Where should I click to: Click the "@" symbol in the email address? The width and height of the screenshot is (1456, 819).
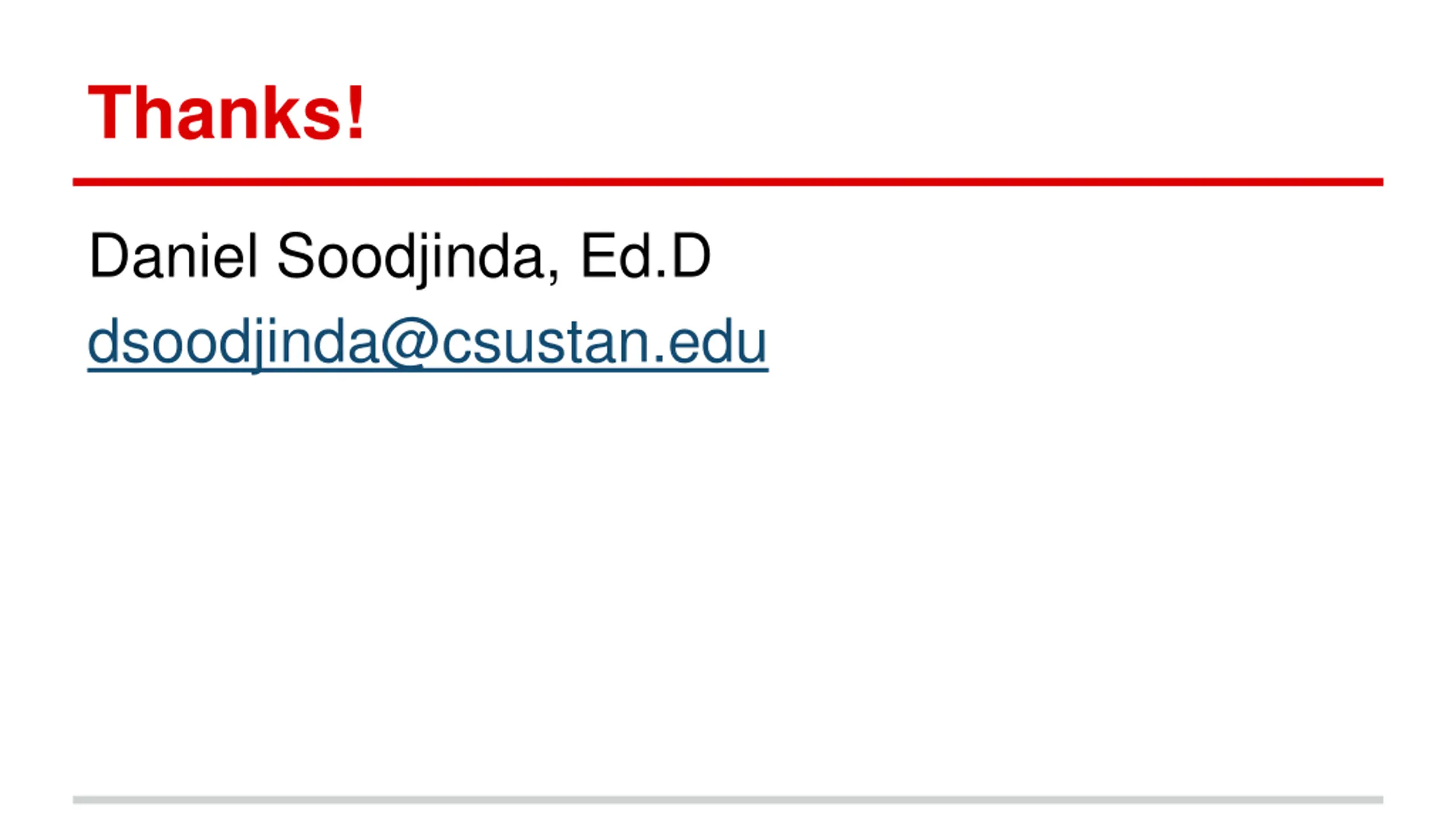[x=409, y=343]
